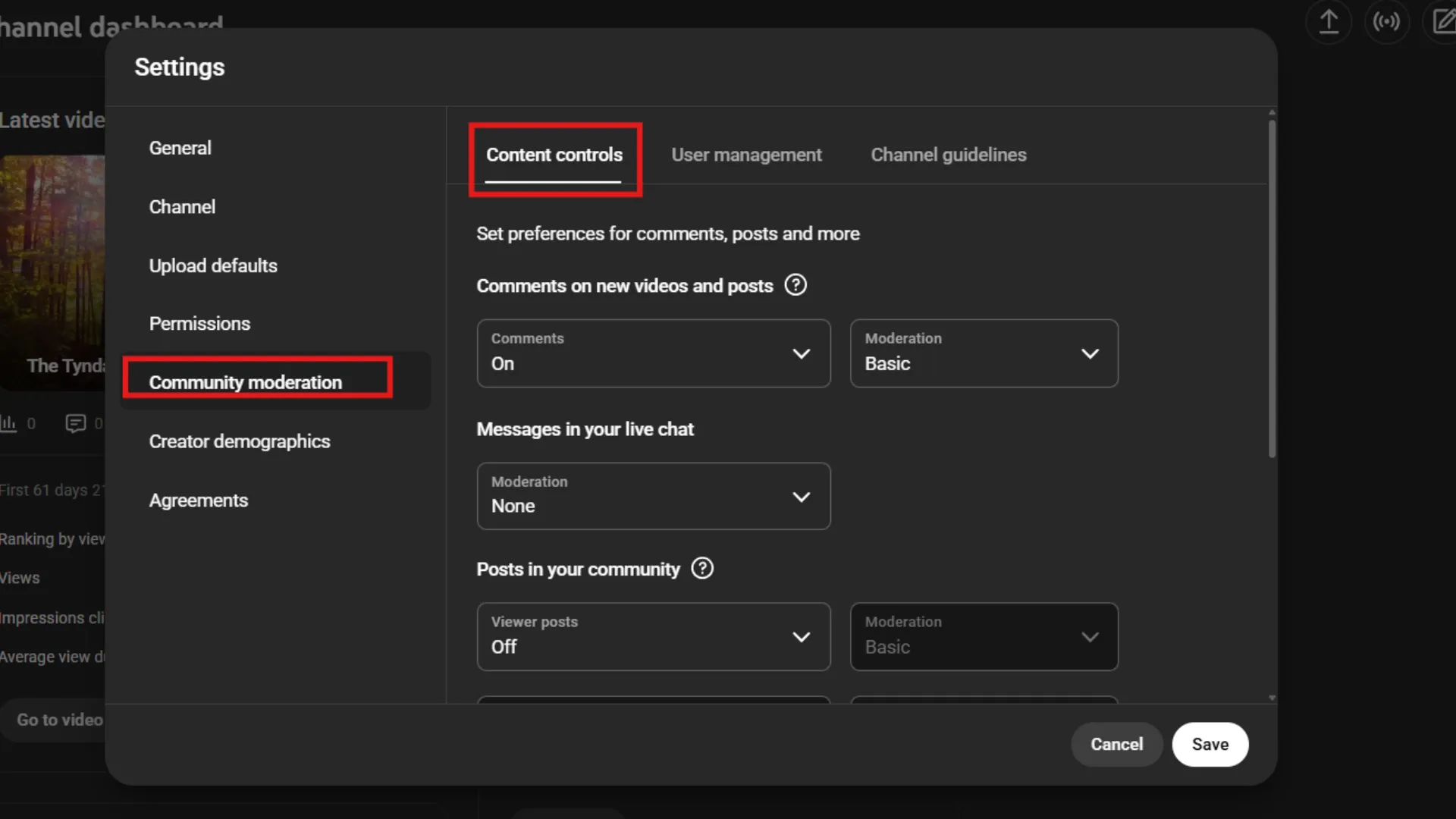This screenshot has height=819, width=1456.
Task: Click the comments speech bubble icon
Action: pos(76,422)
